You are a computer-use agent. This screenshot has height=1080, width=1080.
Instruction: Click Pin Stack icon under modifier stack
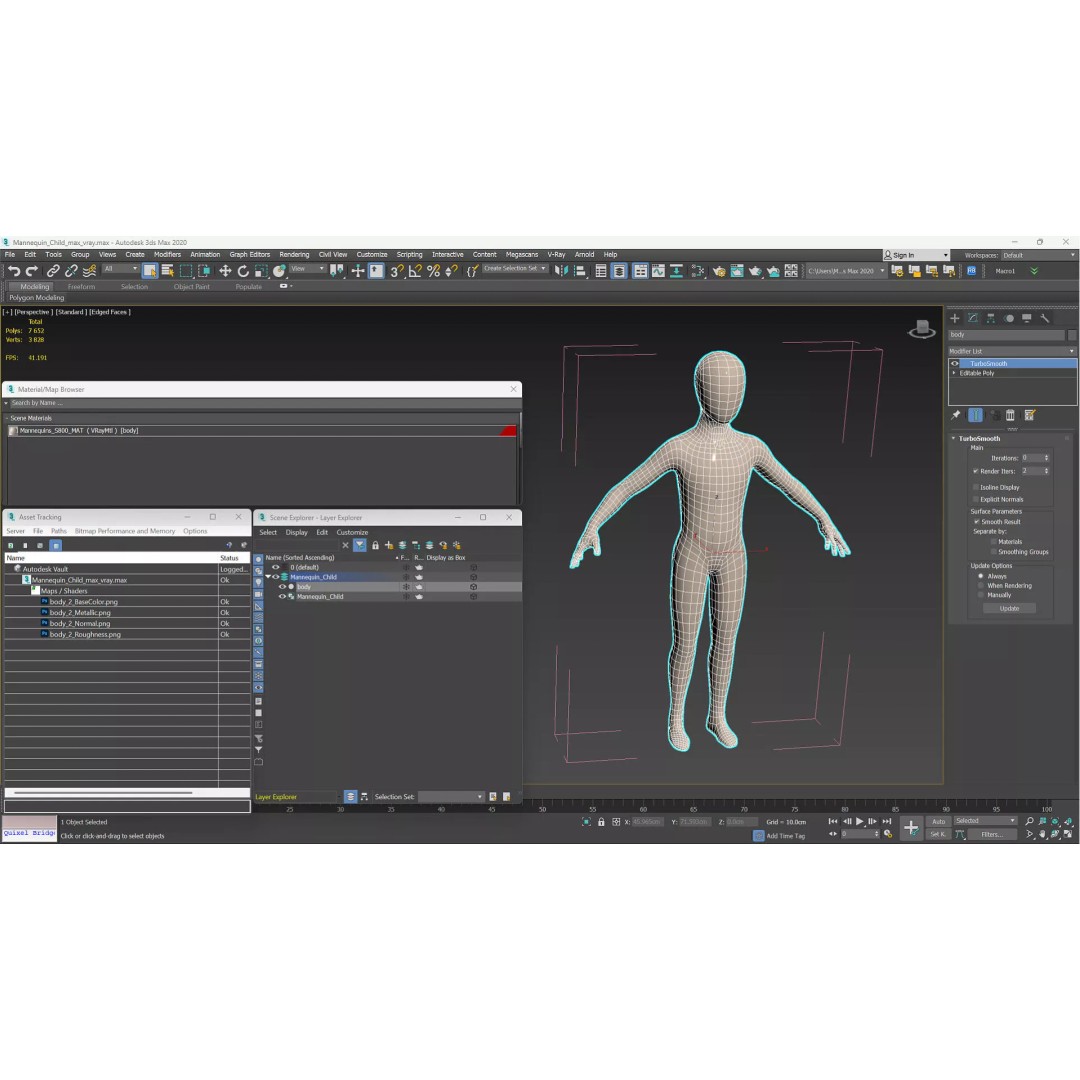(955, 415)
